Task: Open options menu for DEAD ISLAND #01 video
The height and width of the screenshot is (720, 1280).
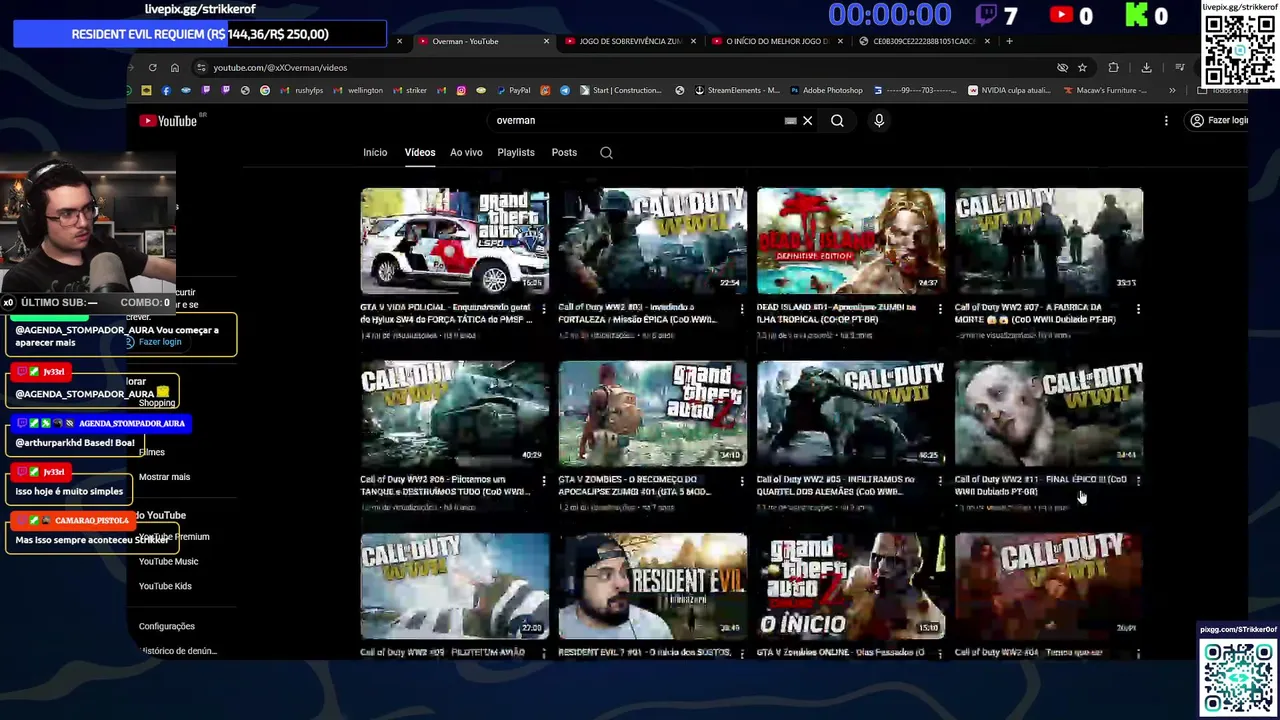Action: coord(940,310)
